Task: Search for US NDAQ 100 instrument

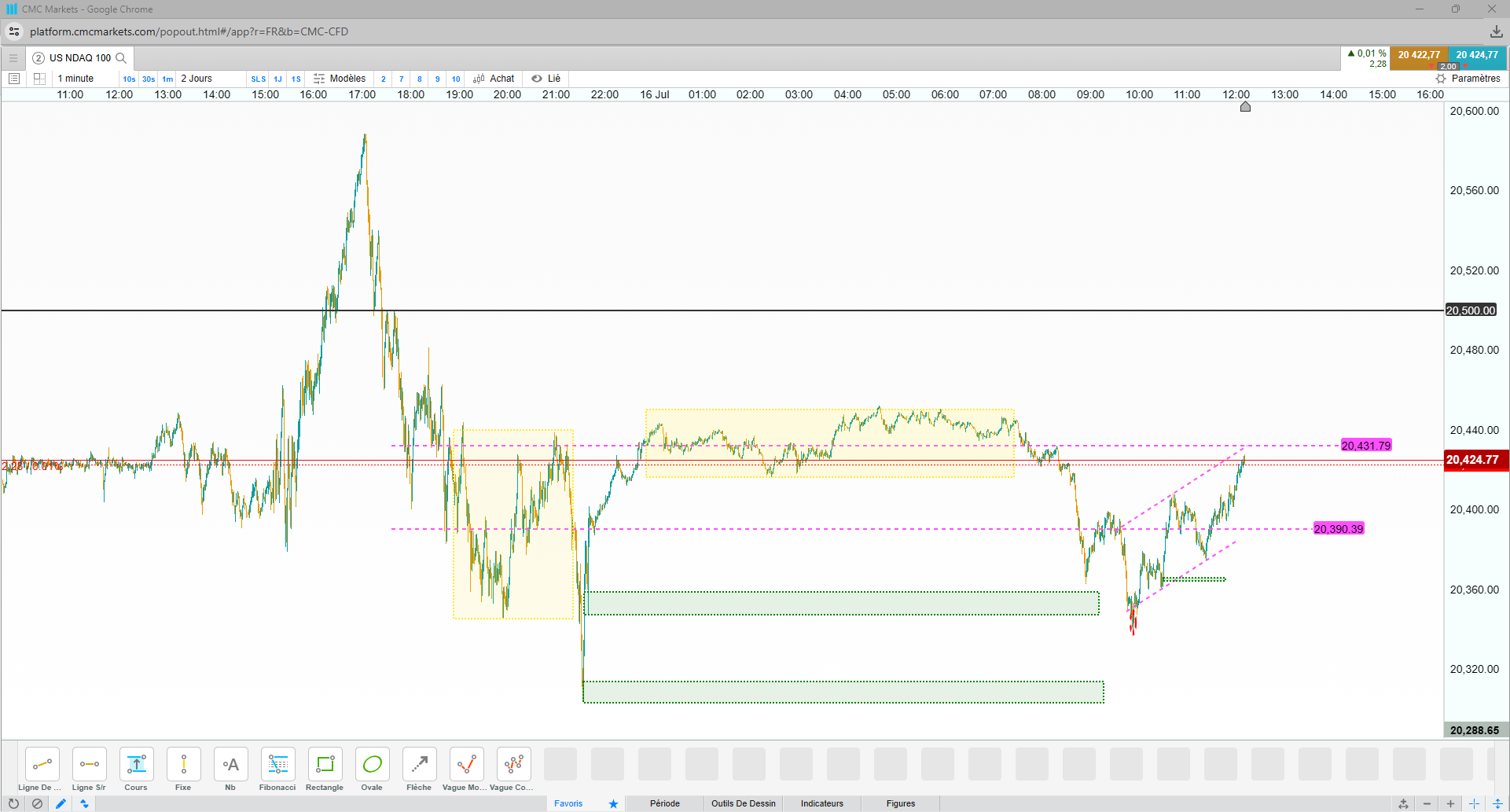Action: pos(121,58)
